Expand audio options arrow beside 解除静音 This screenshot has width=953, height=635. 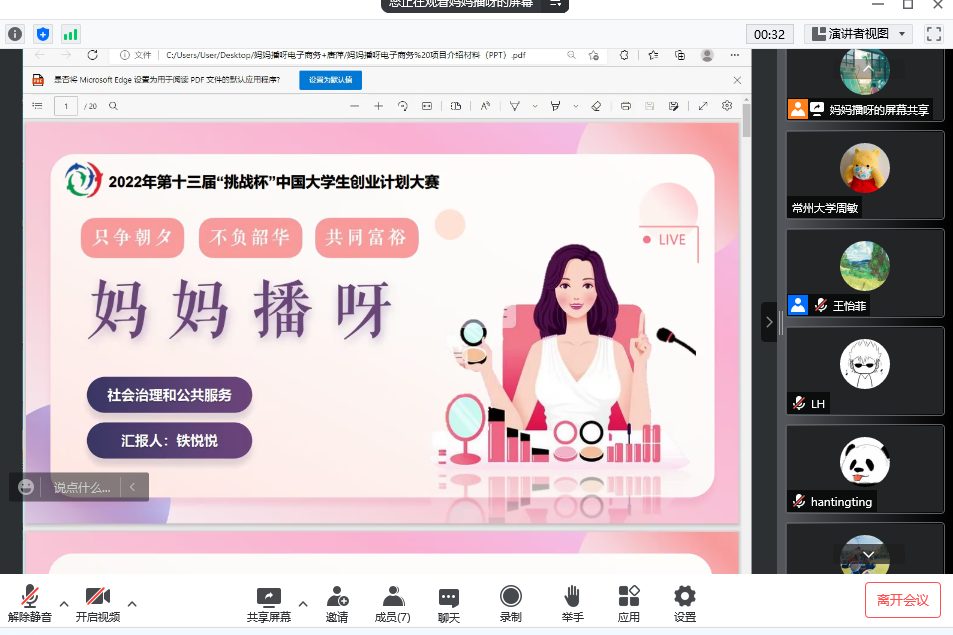click(64, 603)
